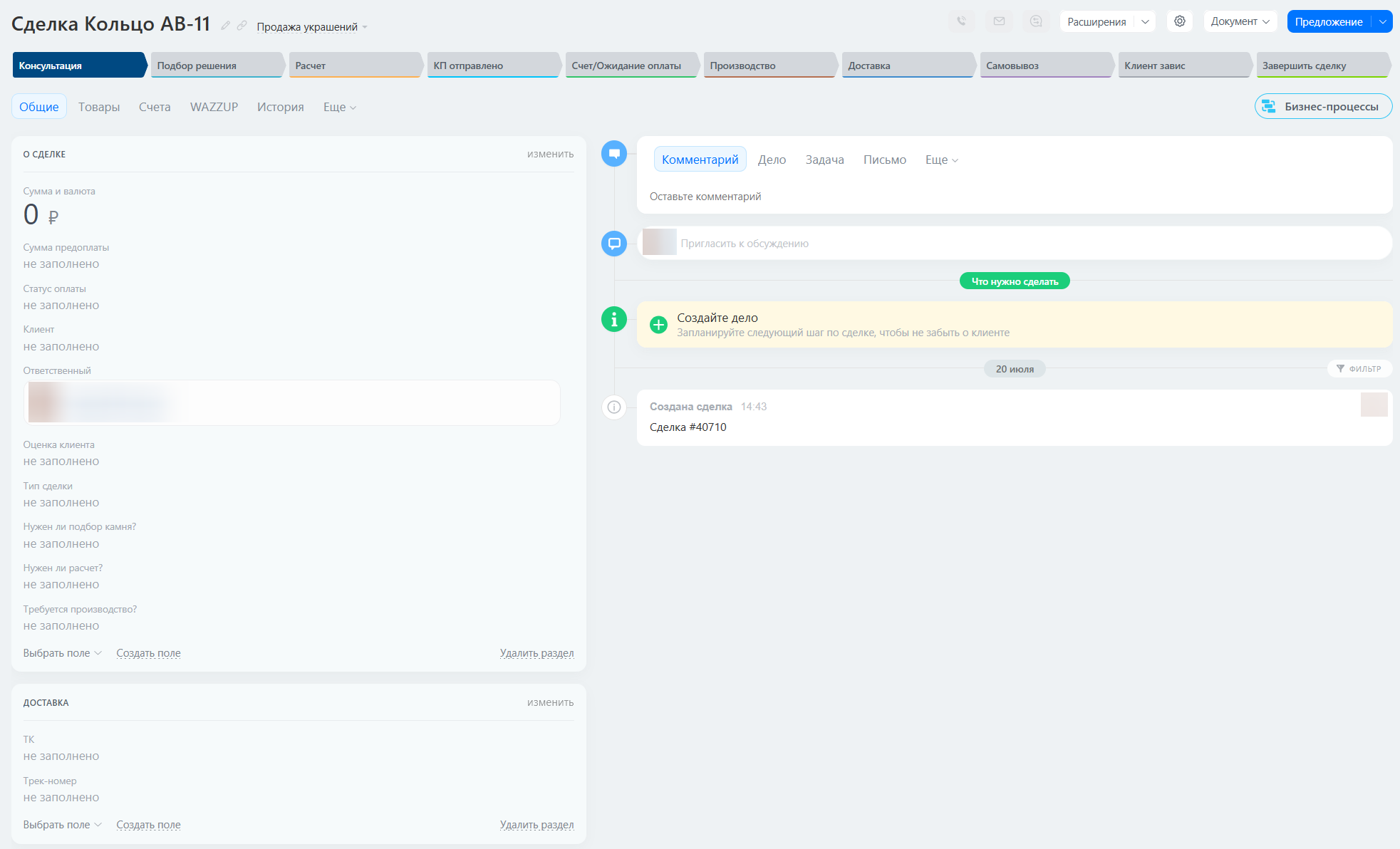Open Выбрать поле in Доставка section
The height and width of the screenshot is (849, 1400).
pos(62,825)
